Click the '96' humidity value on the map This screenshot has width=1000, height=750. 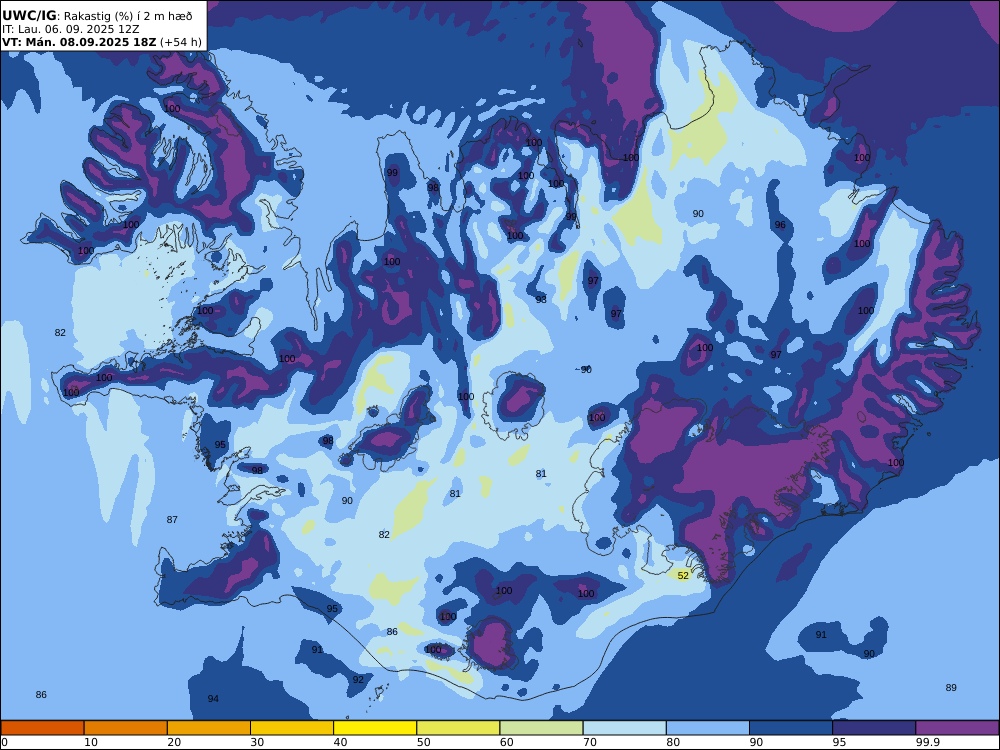click(x=780, y=224)
